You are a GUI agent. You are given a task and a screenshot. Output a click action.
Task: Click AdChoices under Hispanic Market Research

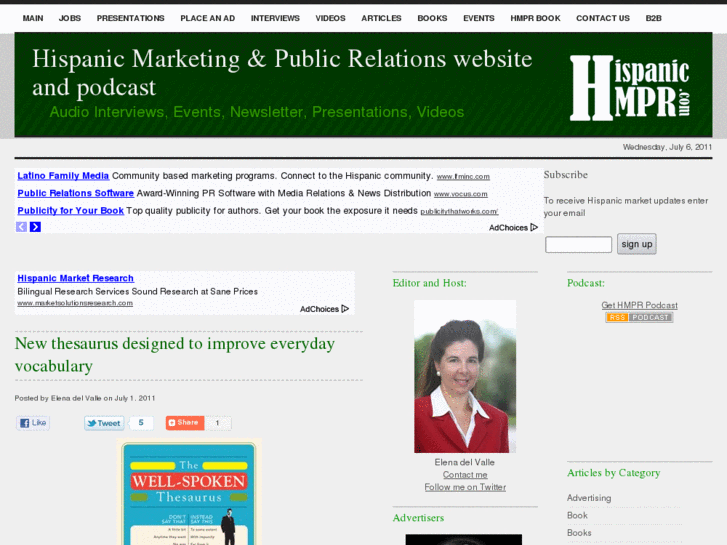(x=324, y=309)
